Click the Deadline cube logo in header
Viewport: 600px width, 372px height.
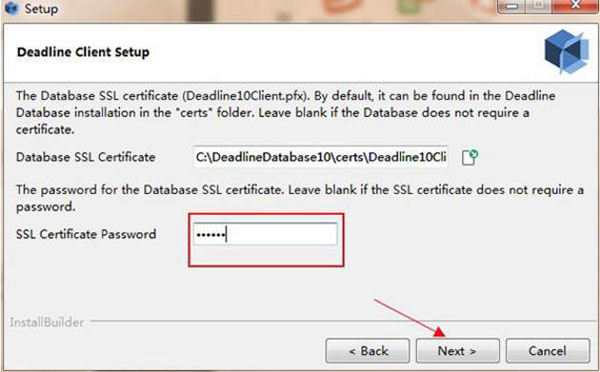point(567,51)
